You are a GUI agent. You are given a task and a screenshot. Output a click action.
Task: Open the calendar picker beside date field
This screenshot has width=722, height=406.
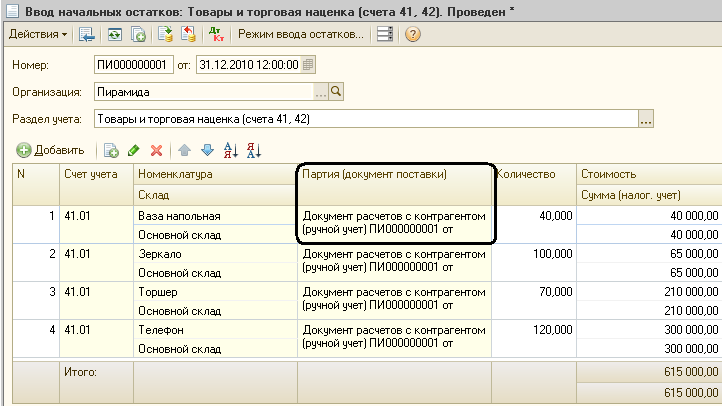click(x=308, y=65)
